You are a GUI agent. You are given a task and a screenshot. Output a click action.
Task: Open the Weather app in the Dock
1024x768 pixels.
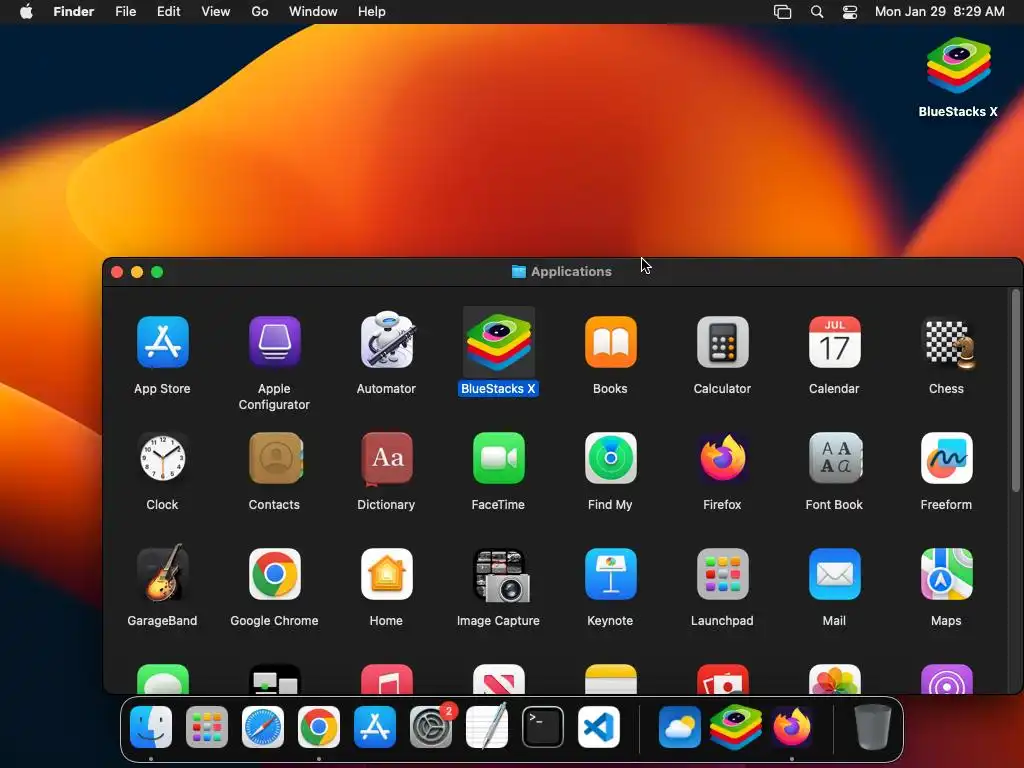[680, 727]
